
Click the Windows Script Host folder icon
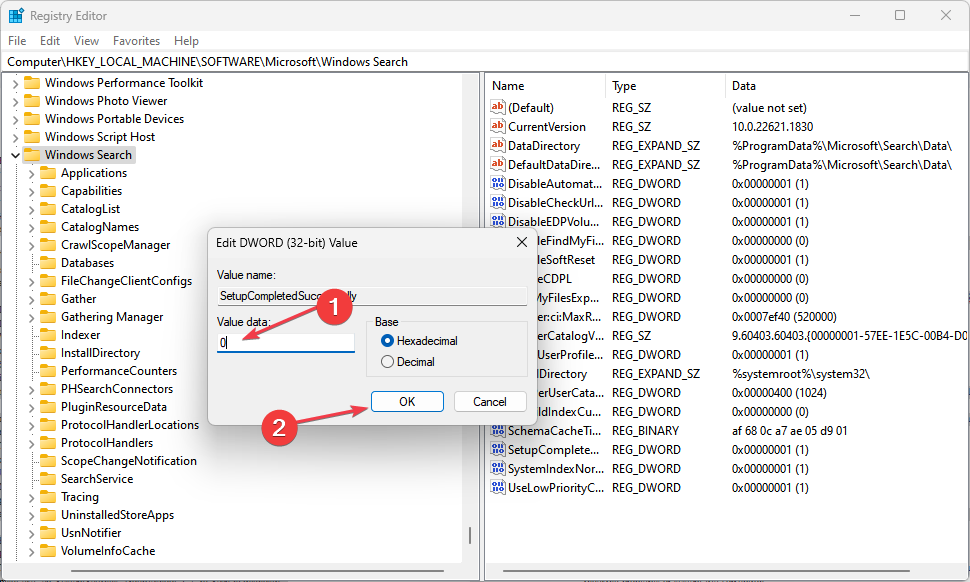[32, 137]
